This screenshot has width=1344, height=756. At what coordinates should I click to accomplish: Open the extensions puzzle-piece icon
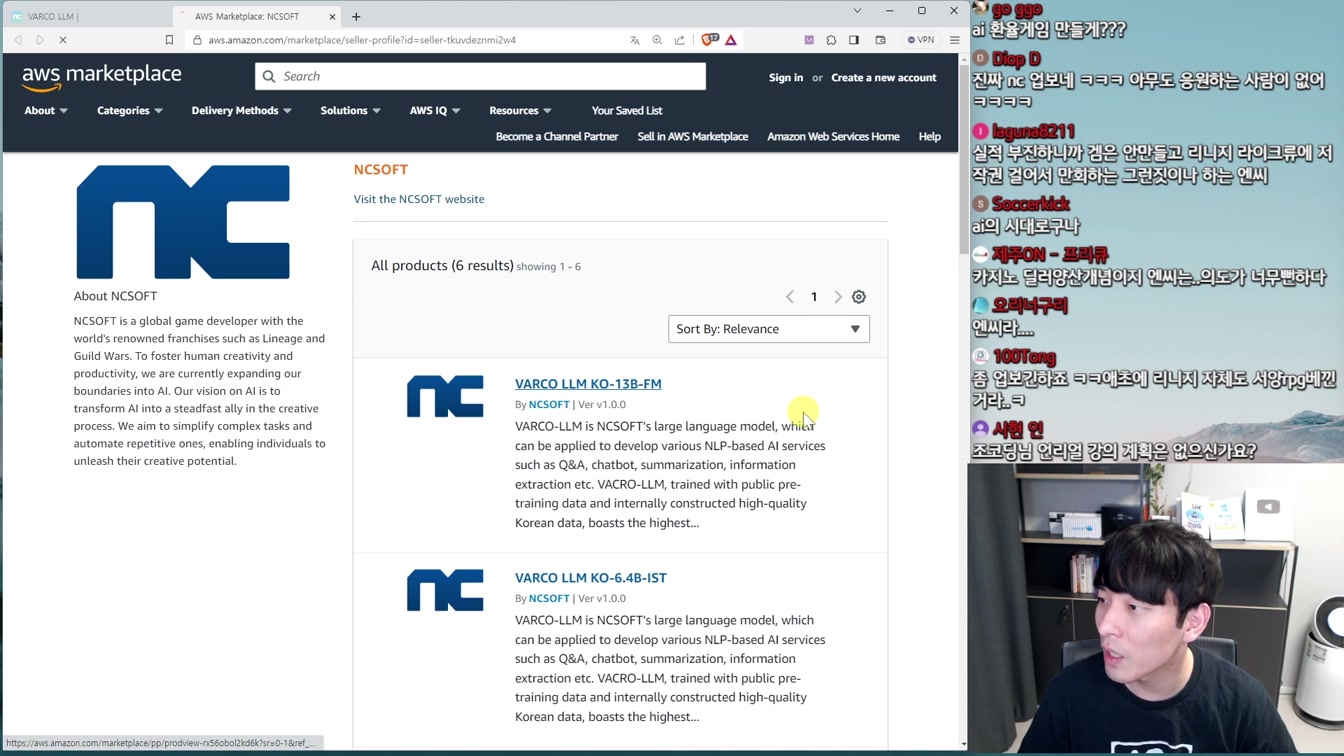point(831,40)
